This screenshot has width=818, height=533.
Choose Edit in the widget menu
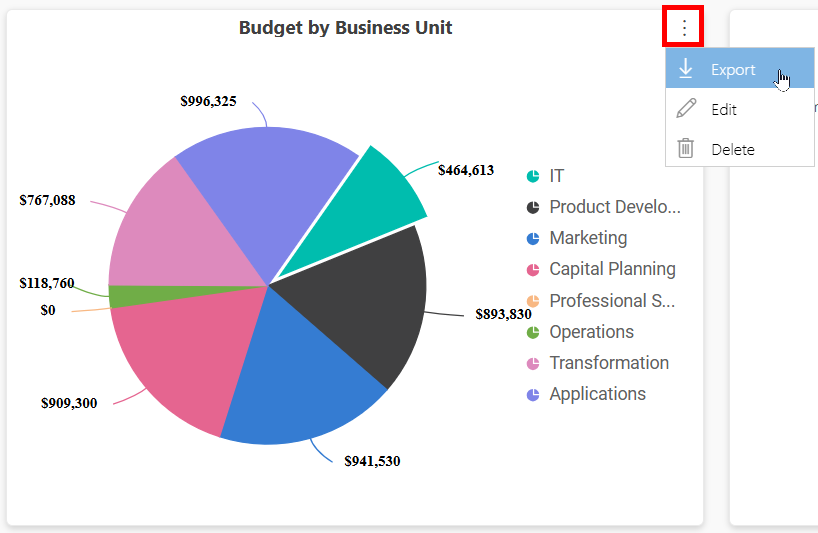pyautogui.click(x=739, y=108)
